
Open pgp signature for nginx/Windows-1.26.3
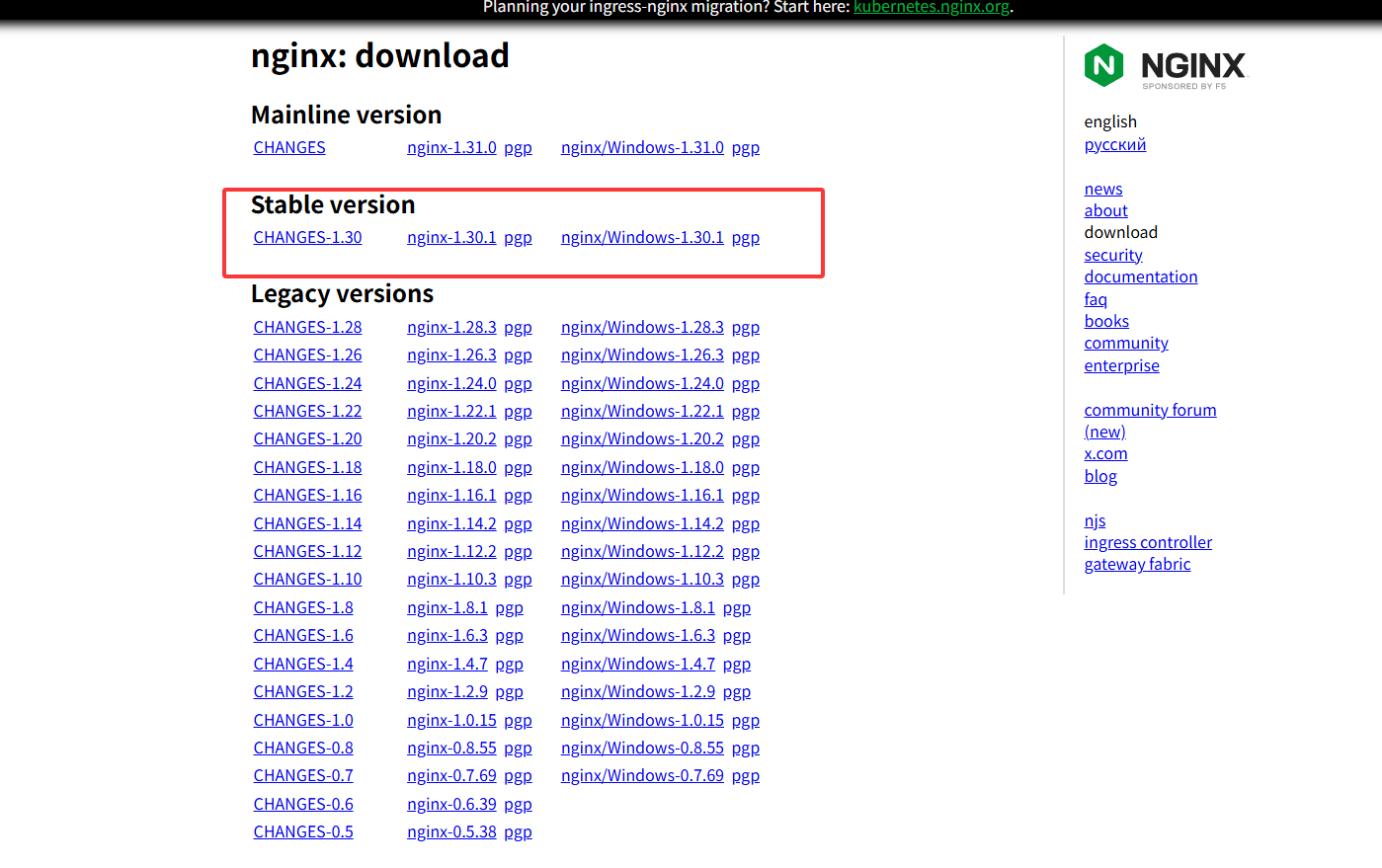coord(746,355)
